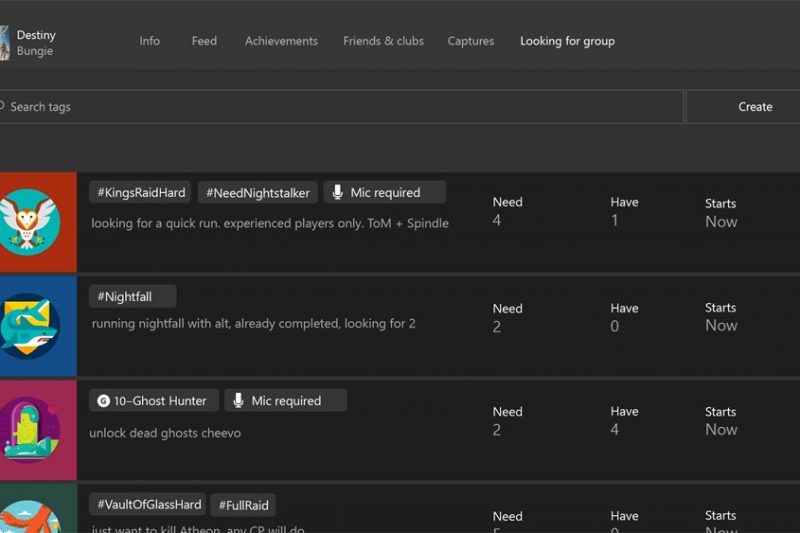Click the microphone icon on Ghost Hunter post

[x=238, y=400]
